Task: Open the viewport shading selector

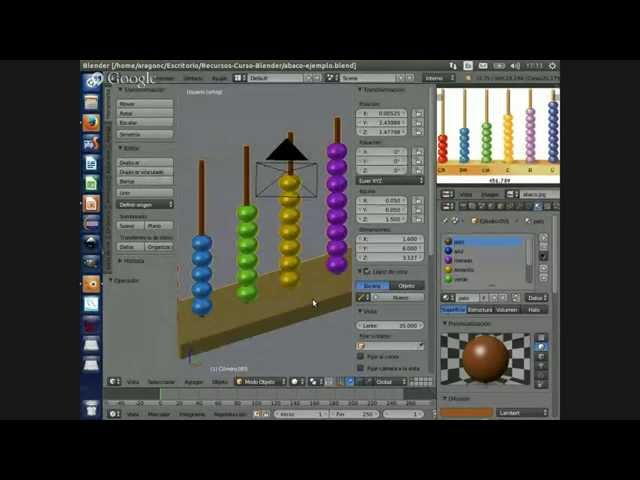Action: pos(297,382)
